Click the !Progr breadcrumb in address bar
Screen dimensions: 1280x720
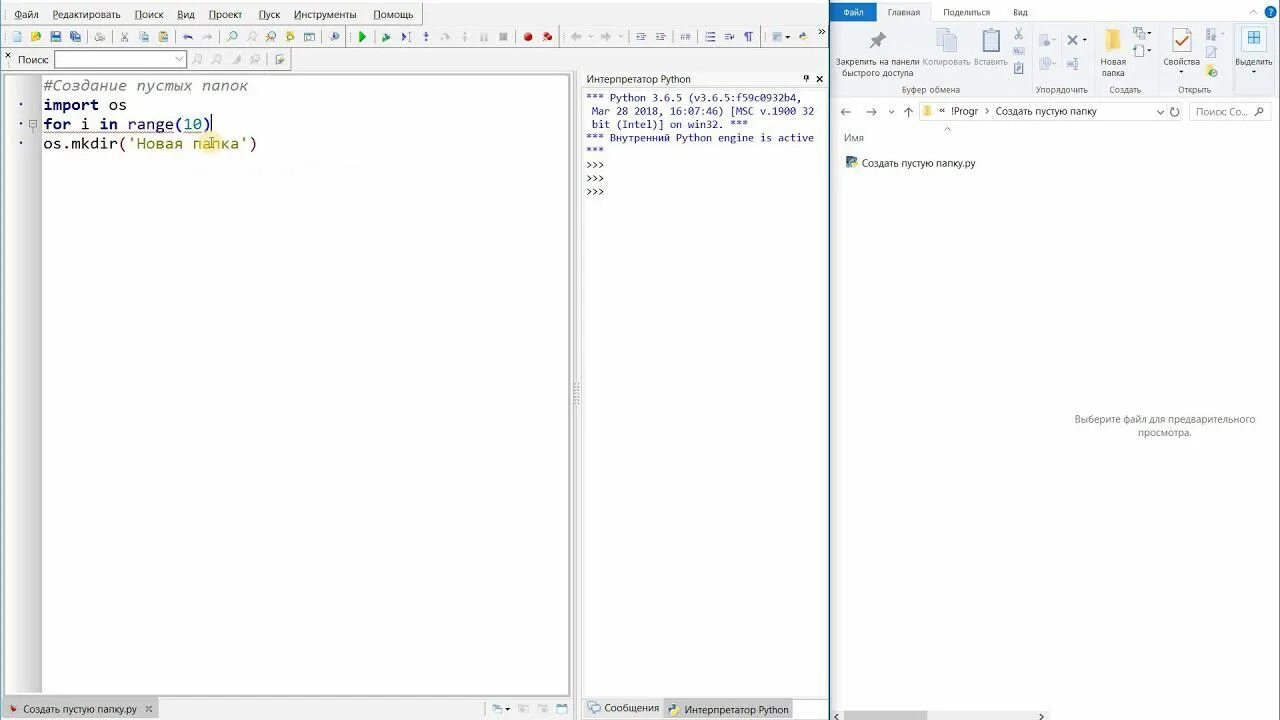coord(964,112)
